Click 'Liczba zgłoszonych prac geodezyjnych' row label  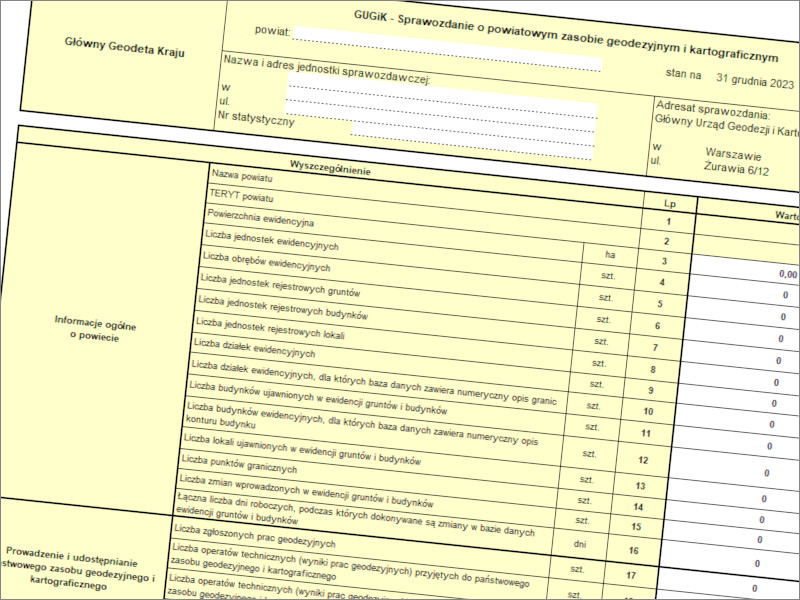pyautogui.click(x=255, y=536)
